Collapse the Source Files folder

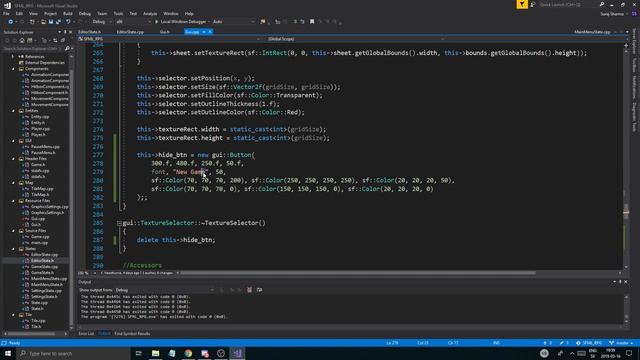[x=13, y=231]
